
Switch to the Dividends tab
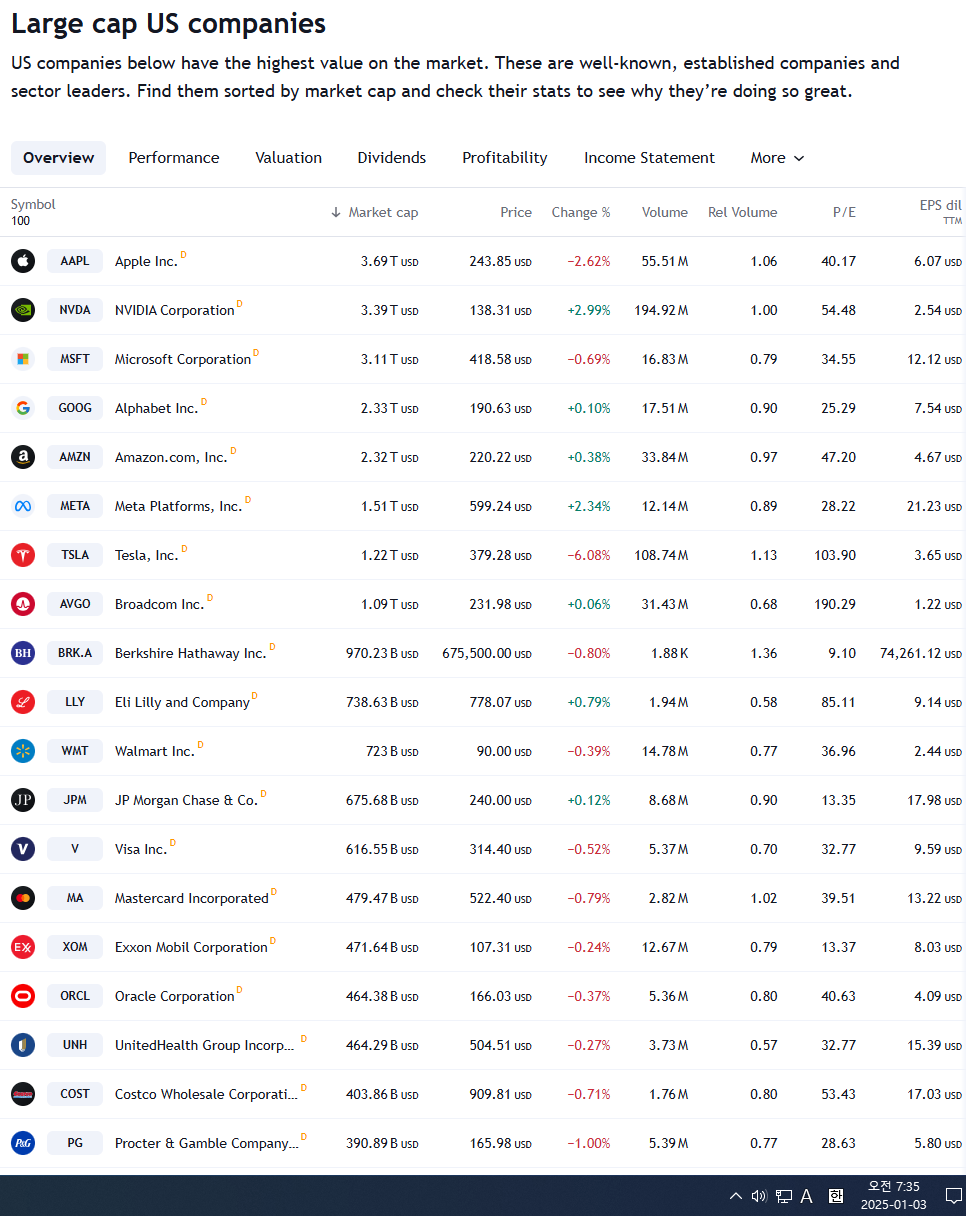pyautogui.click(x=392, y=158)
